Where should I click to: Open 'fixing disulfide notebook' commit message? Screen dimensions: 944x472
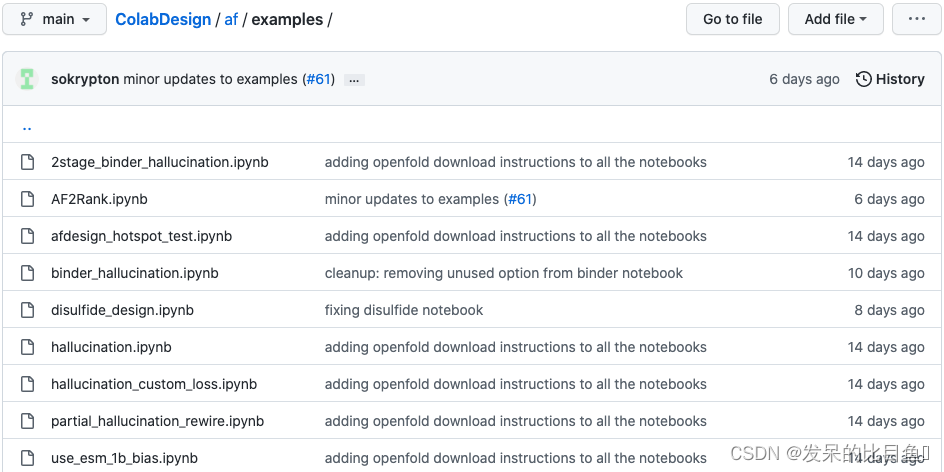[403, 310]
